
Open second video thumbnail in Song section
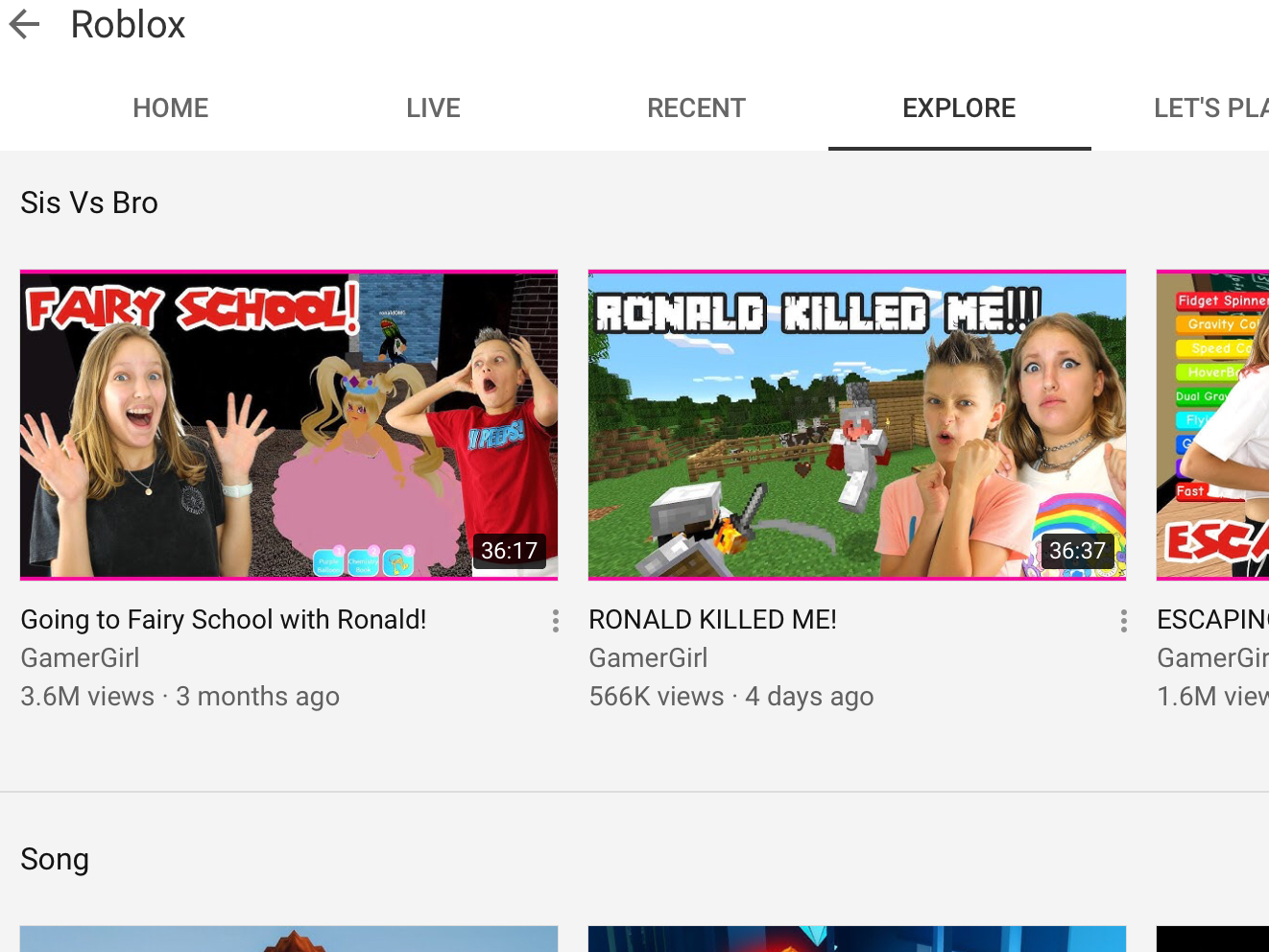pyautogui.click(x=857, y=939)
